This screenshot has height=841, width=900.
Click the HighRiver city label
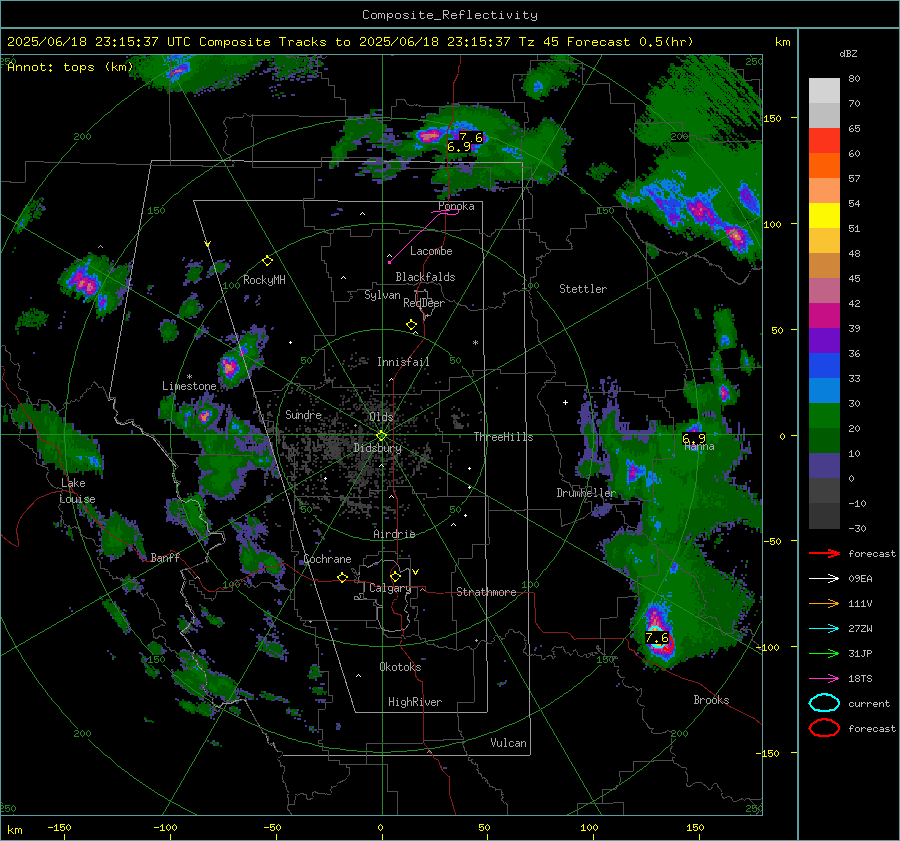(415, 702)
